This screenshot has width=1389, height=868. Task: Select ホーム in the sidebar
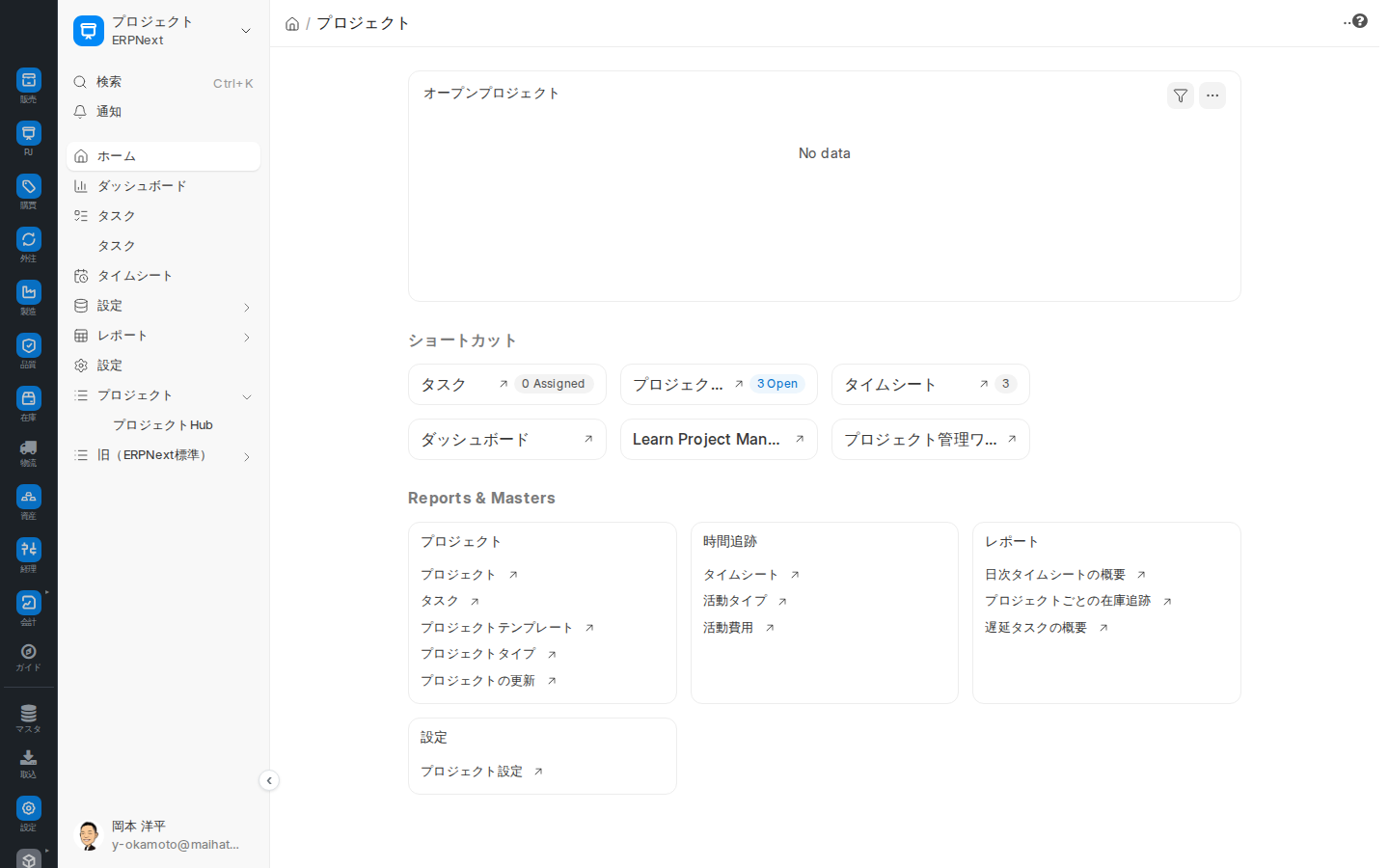[x=163, y=156]
